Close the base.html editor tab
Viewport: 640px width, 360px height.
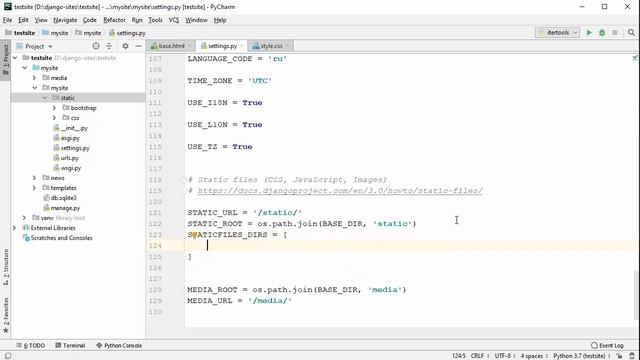point(190,46)
